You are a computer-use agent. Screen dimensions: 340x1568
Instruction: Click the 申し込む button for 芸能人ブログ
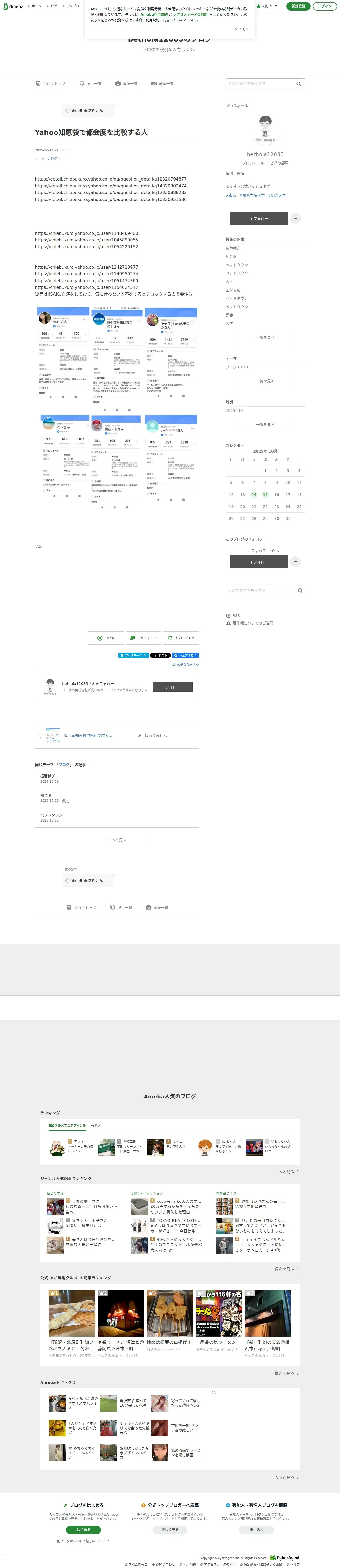(x=257, y=1530)
